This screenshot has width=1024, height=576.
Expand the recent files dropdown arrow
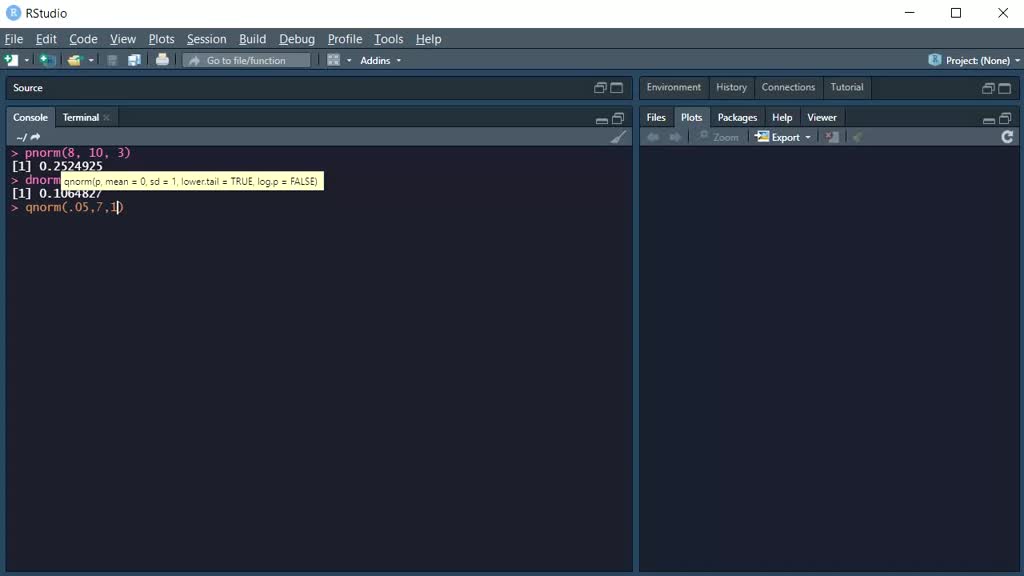tap(91, 61)
